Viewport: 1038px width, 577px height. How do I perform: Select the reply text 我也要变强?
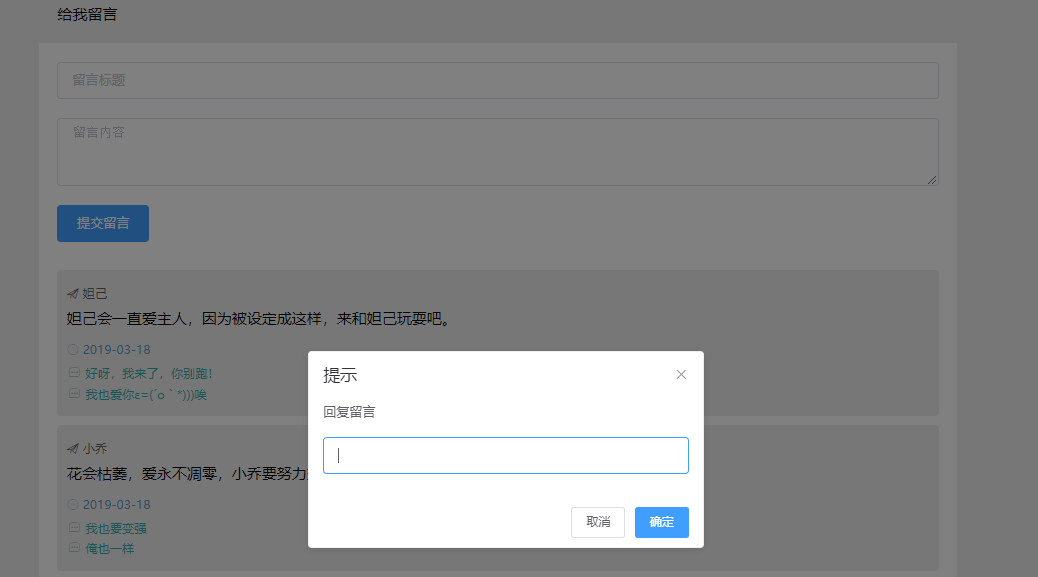[115, 528]
